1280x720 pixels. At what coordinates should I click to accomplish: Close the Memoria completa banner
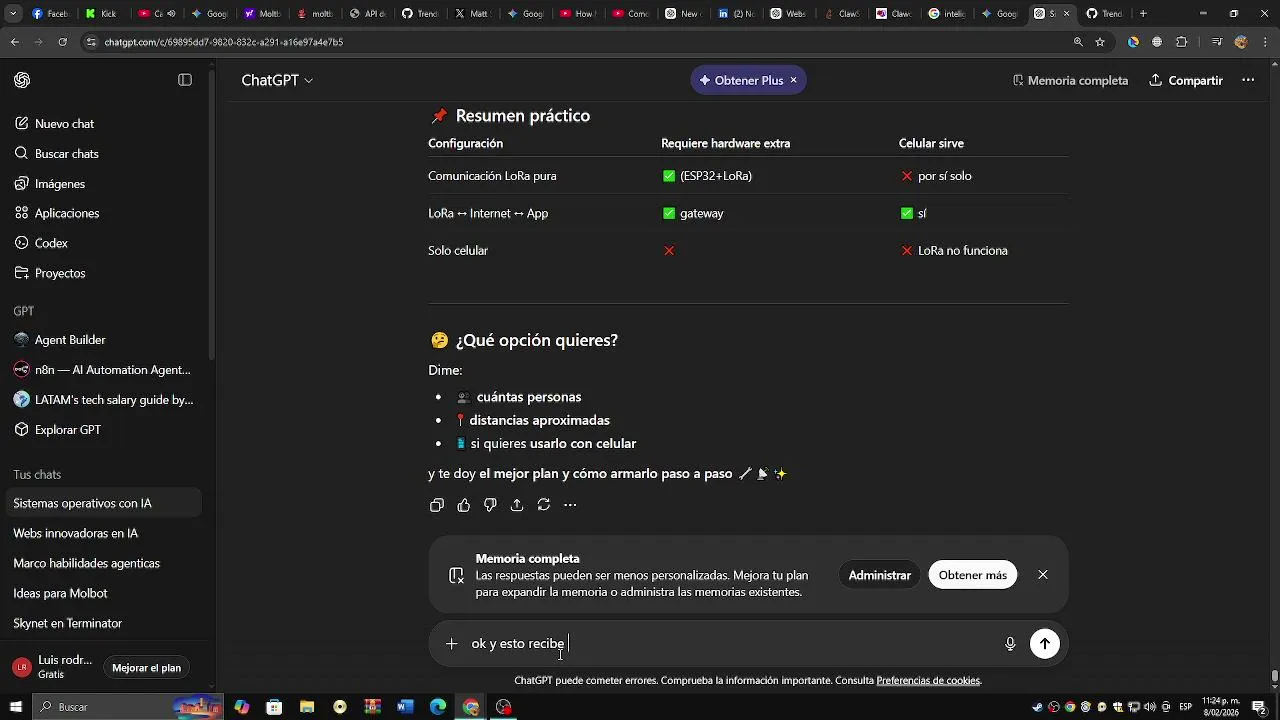(1043, 575)
